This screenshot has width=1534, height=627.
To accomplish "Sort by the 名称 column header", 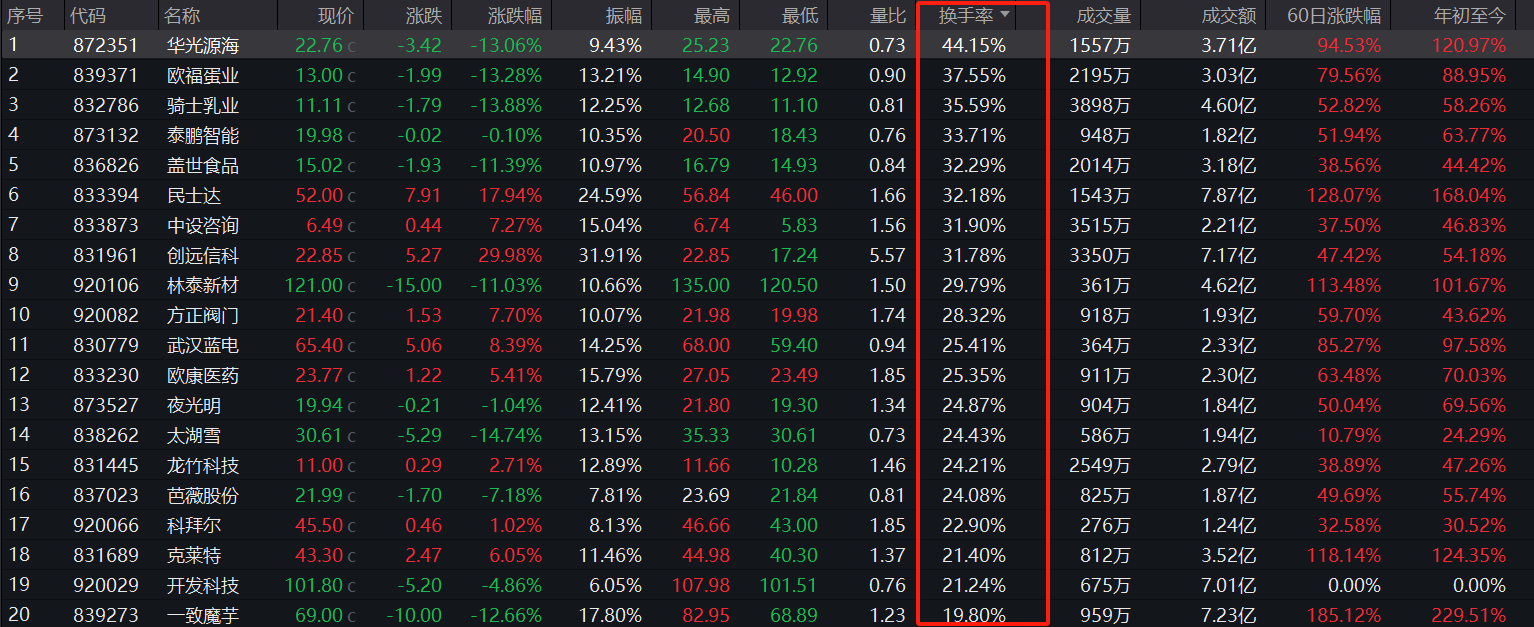I will click(182, 15).
